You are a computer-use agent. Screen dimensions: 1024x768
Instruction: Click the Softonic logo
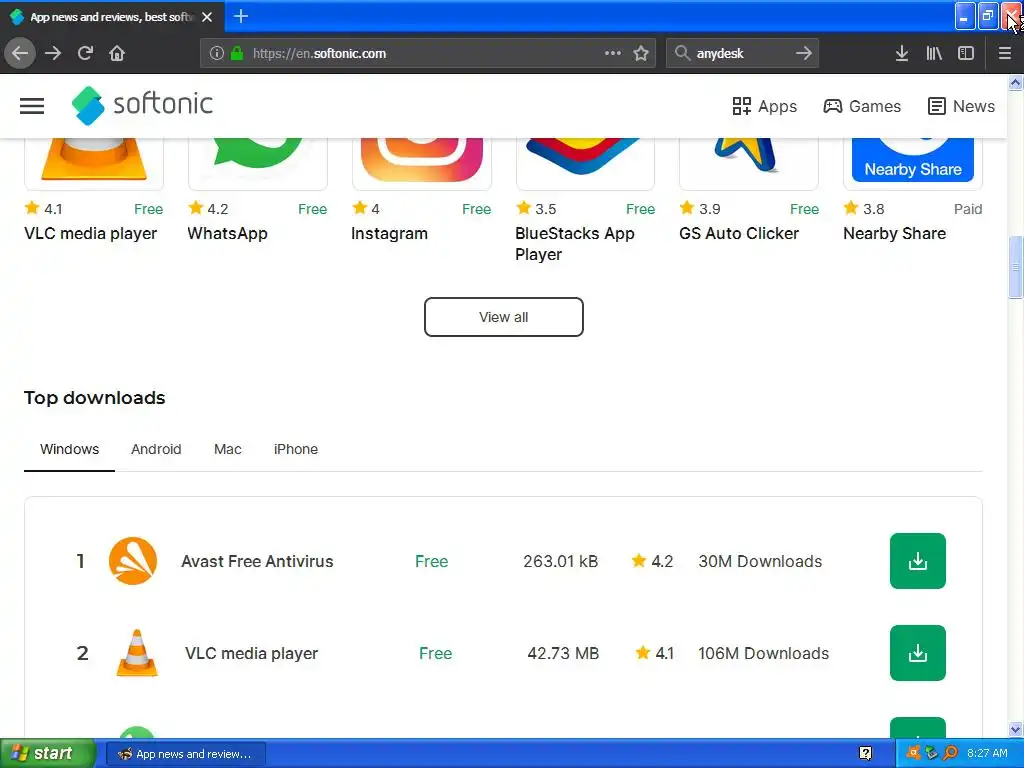[142, 105]
